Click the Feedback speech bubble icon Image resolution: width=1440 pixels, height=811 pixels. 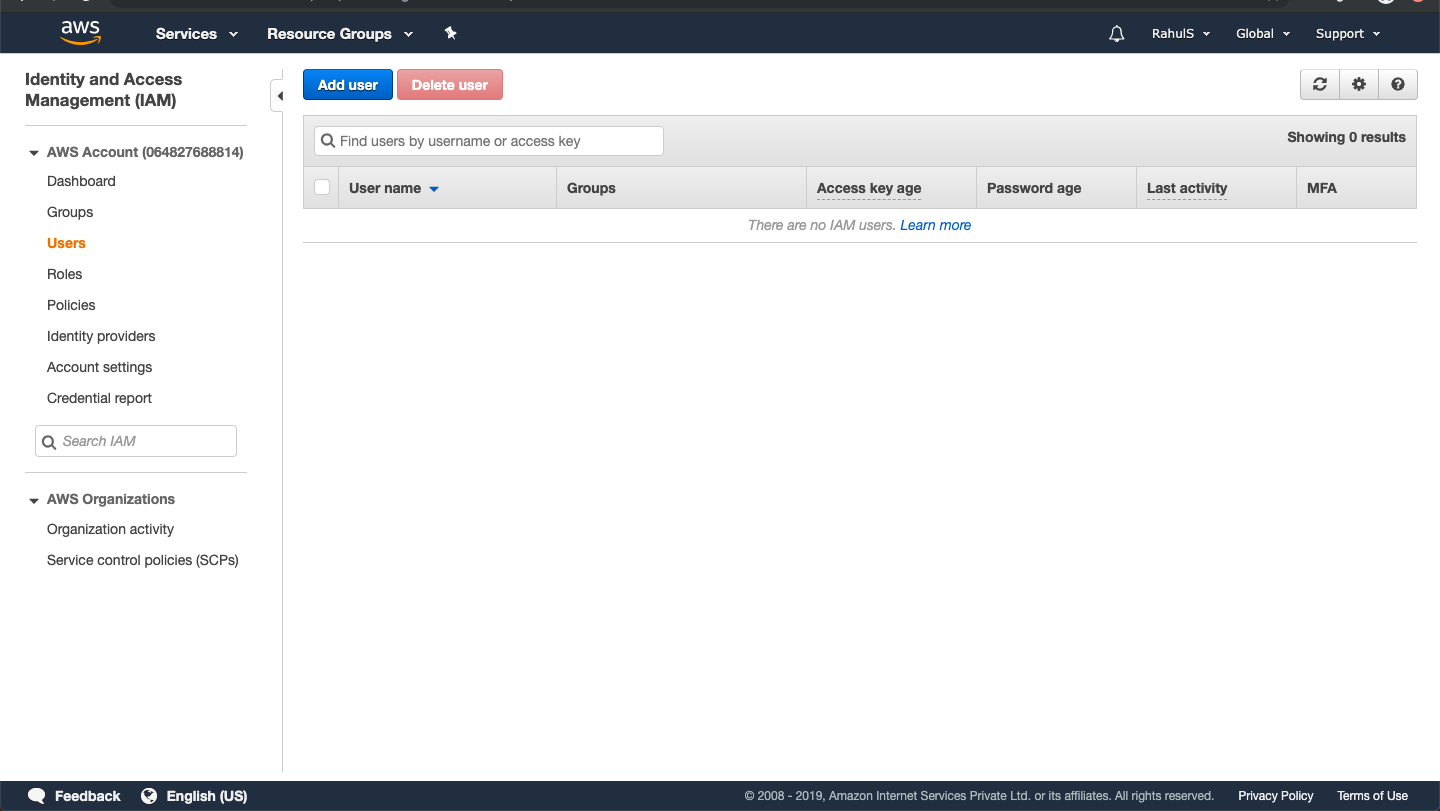click(37, 795)
